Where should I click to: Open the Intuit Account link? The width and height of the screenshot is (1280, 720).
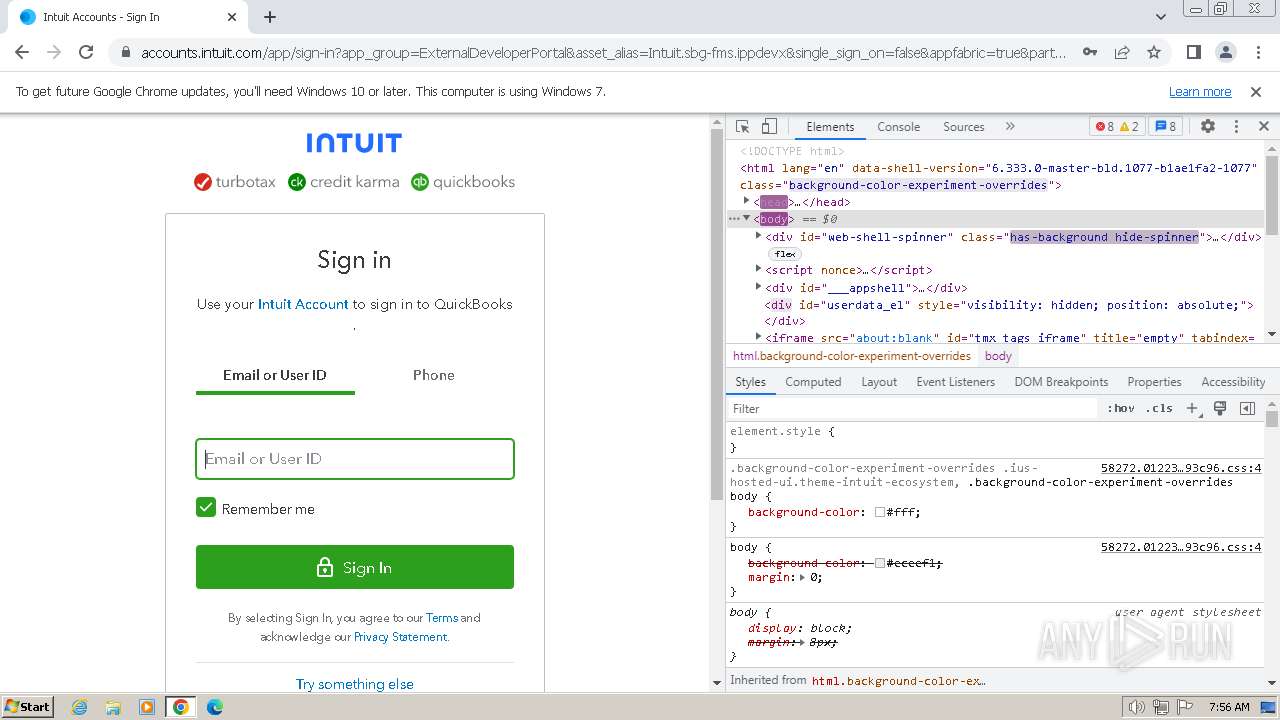click(303, 304)
